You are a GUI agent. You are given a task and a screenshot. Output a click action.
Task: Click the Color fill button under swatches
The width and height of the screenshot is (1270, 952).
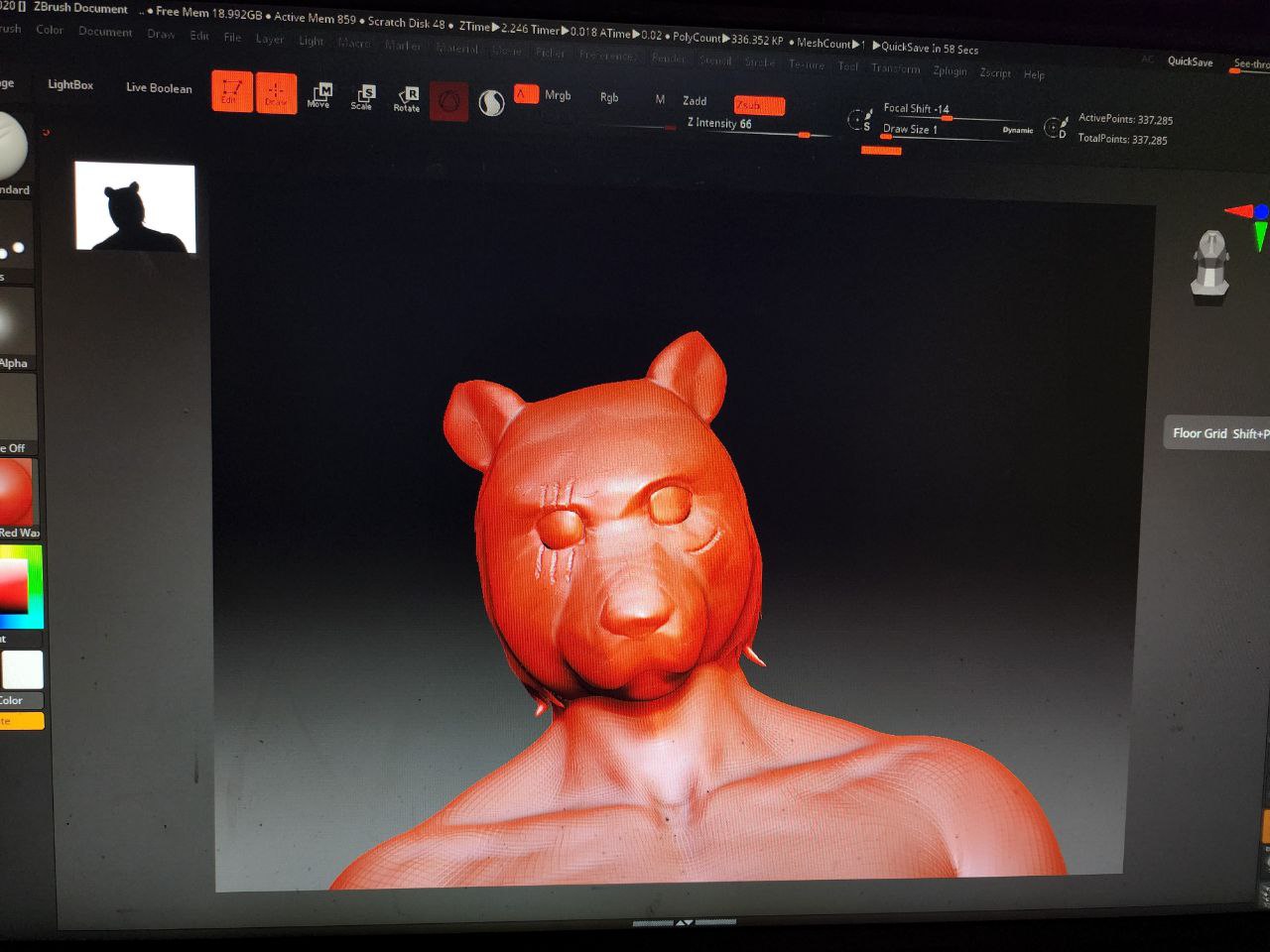pos(22,700)
